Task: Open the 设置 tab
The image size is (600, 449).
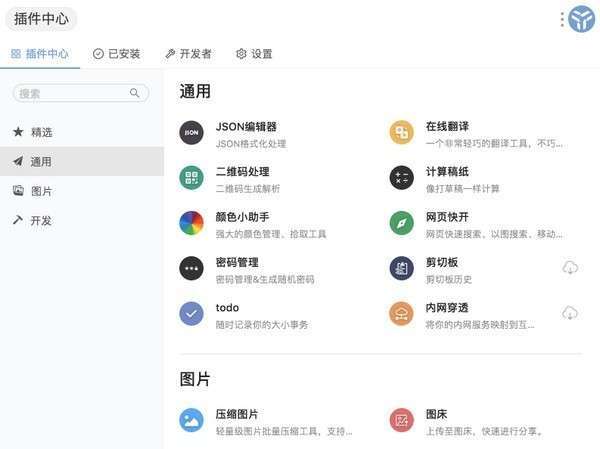Action: pos(254,54)
